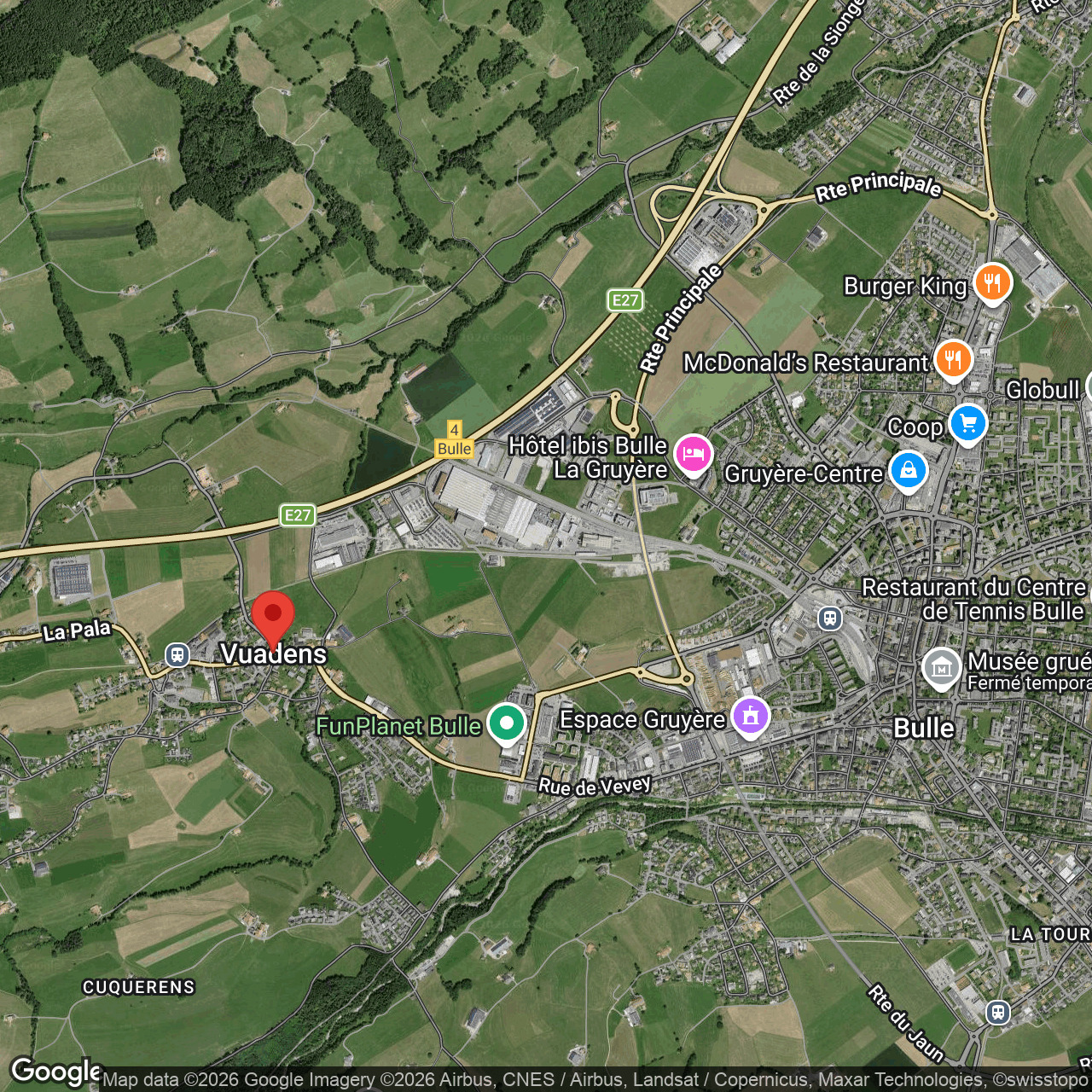Screen dimensions: 1092x1092
Task: Click the Rte du Jaun road label
Action: [906, 1024]
